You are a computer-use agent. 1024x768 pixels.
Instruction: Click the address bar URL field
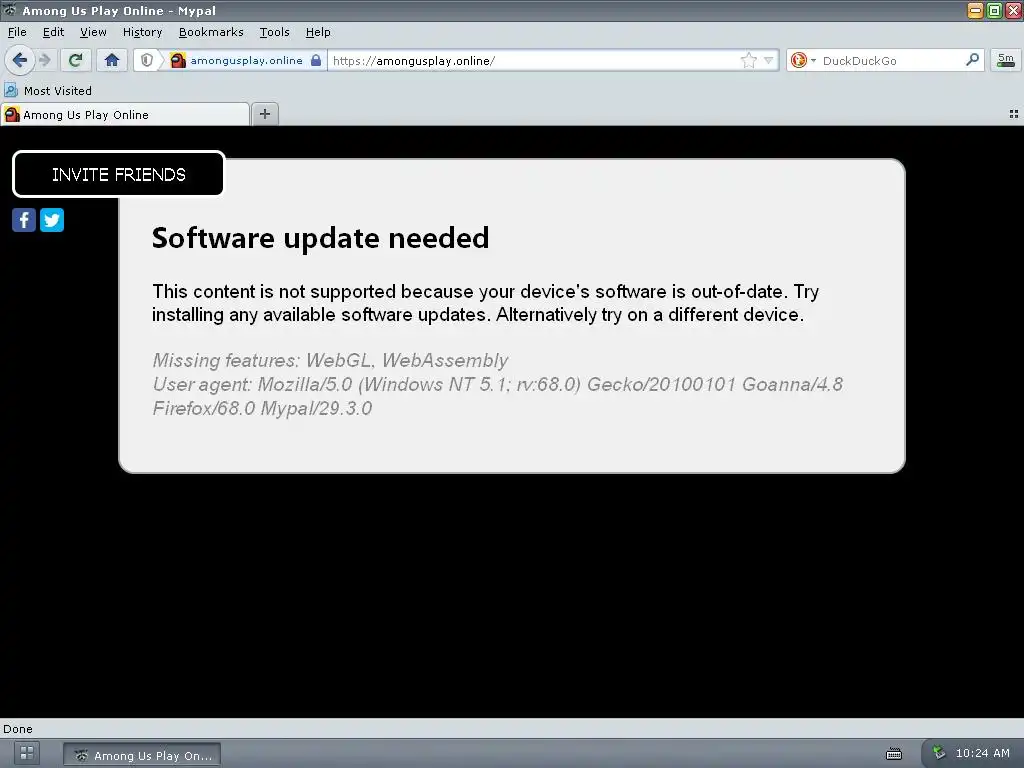click(532, 61)
